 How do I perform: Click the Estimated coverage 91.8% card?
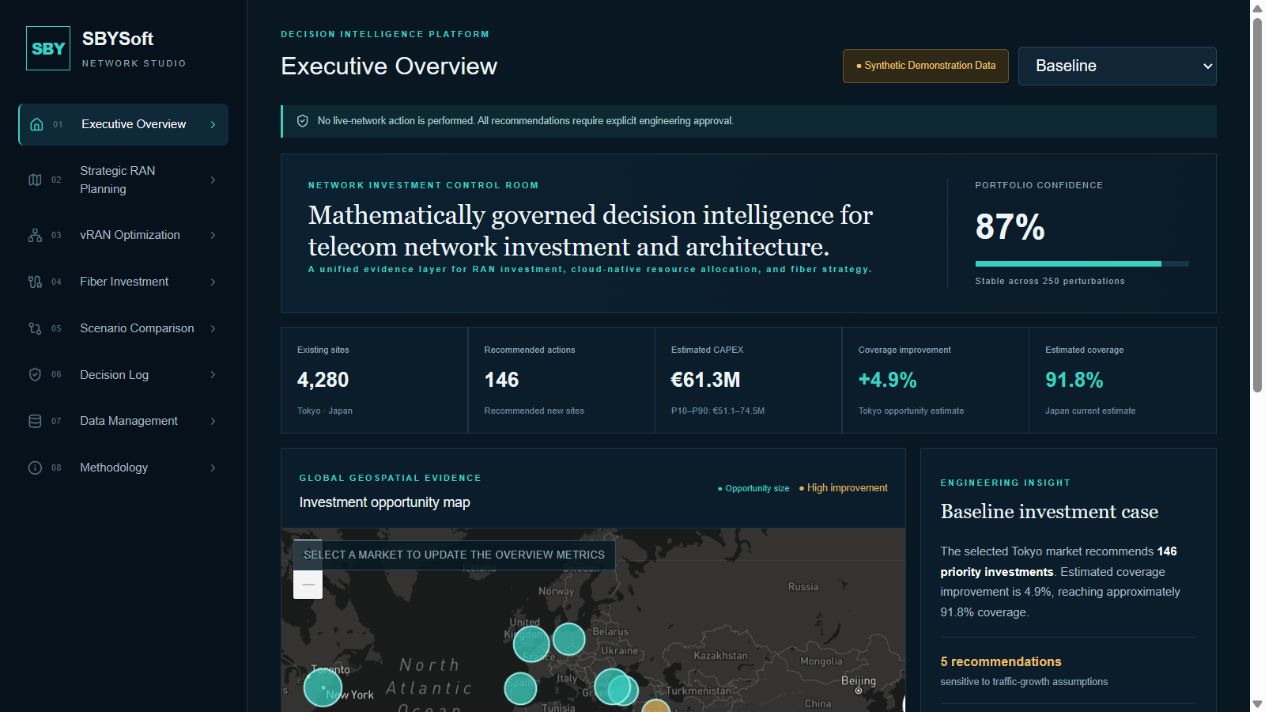(x=1122, y=380)
